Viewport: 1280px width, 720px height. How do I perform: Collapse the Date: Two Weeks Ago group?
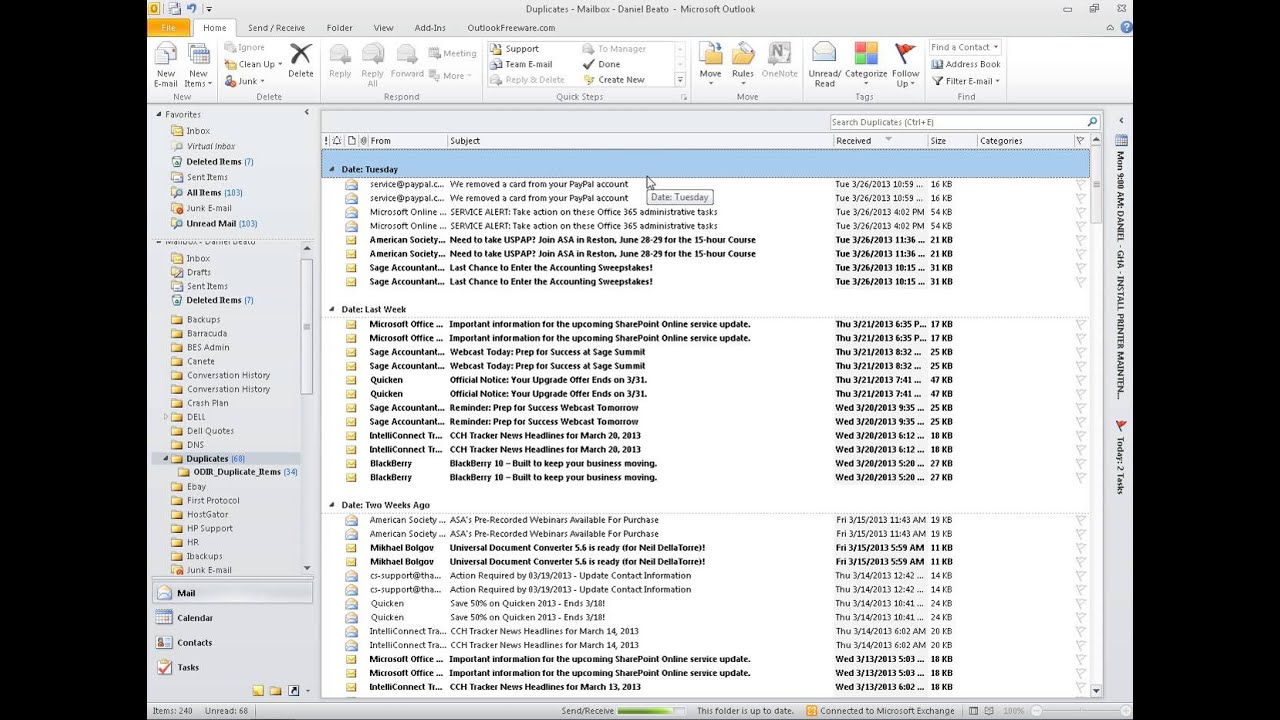[x=332, y=505]
